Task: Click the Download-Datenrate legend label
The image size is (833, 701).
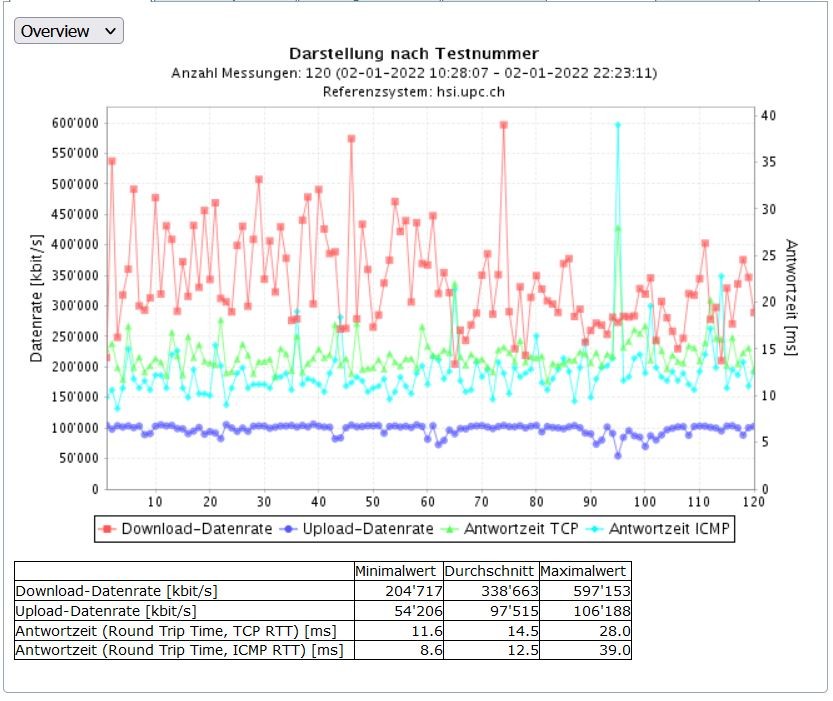Action: tap(196, 529)
